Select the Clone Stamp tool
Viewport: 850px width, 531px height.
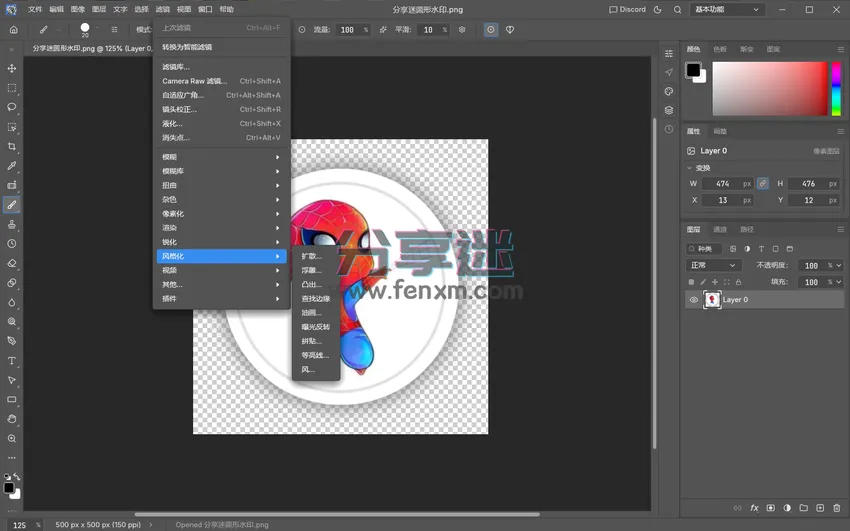[11, 224]
